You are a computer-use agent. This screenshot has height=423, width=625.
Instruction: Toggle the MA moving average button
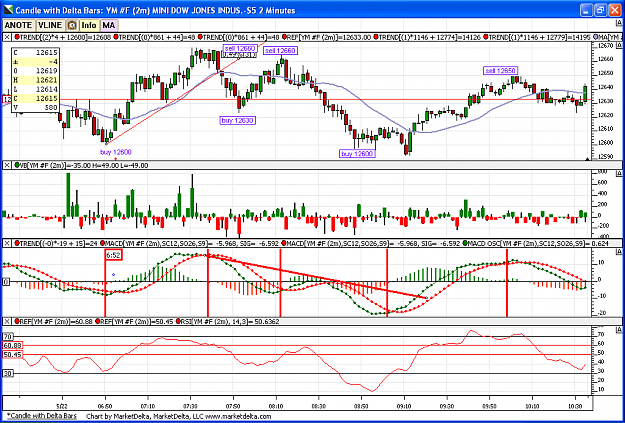tap(108, 25)
